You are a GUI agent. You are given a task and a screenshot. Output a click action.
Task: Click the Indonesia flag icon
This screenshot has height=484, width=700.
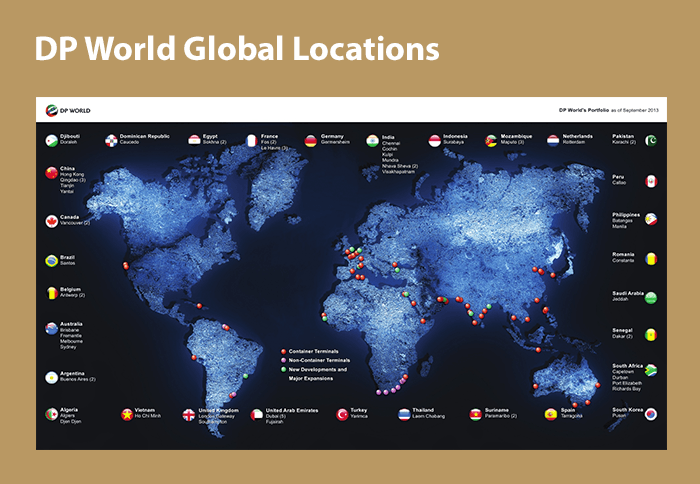coord(434,141)
